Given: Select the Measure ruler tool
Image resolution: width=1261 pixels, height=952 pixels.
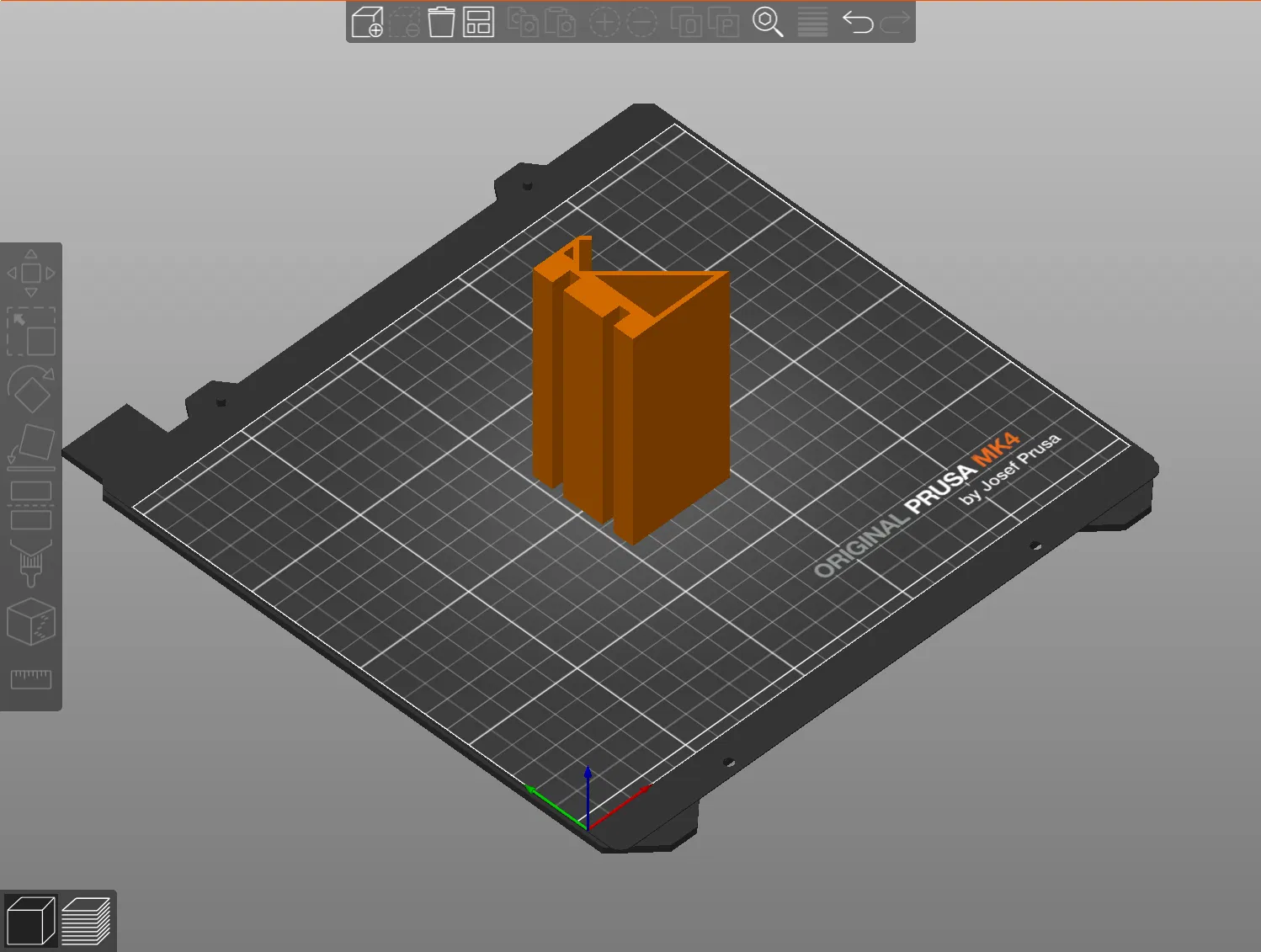Looking at the screenshot, I should (x=31, y=679).
